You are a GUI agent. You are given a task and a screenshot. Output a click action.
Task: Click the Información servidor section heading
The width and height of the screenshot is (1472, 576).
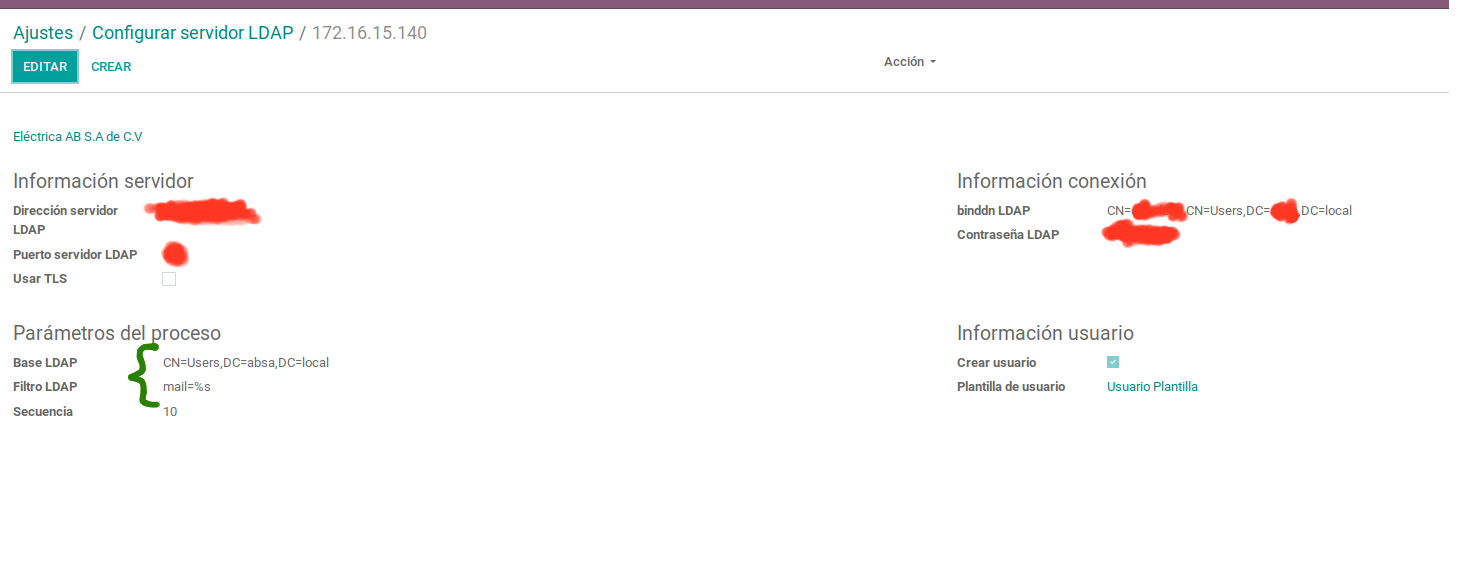pyautogui.click(x=103, y=181)
